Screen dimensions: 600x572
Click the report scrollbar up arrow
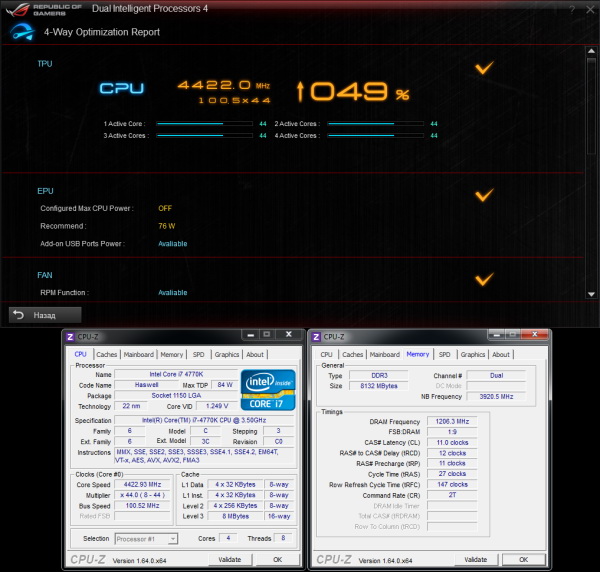[591, 51]
